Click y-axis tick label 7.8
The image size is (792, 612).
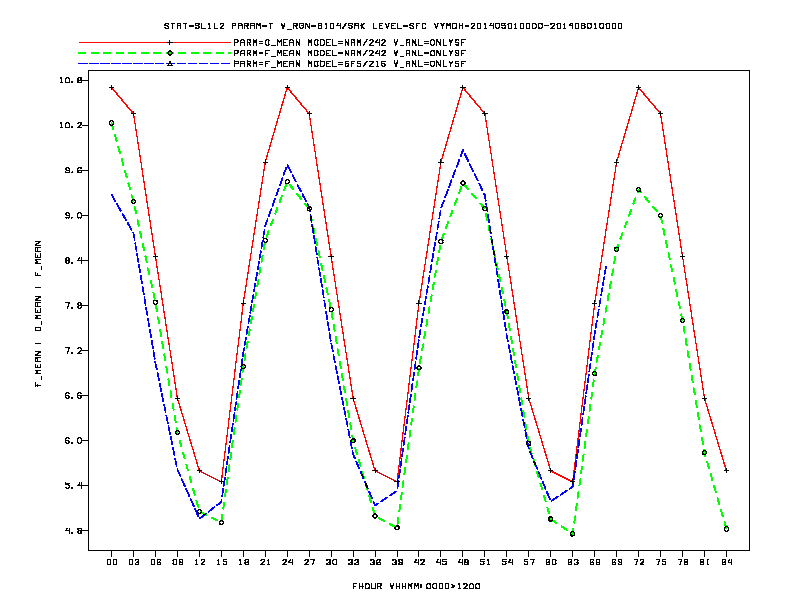[74, 305]
